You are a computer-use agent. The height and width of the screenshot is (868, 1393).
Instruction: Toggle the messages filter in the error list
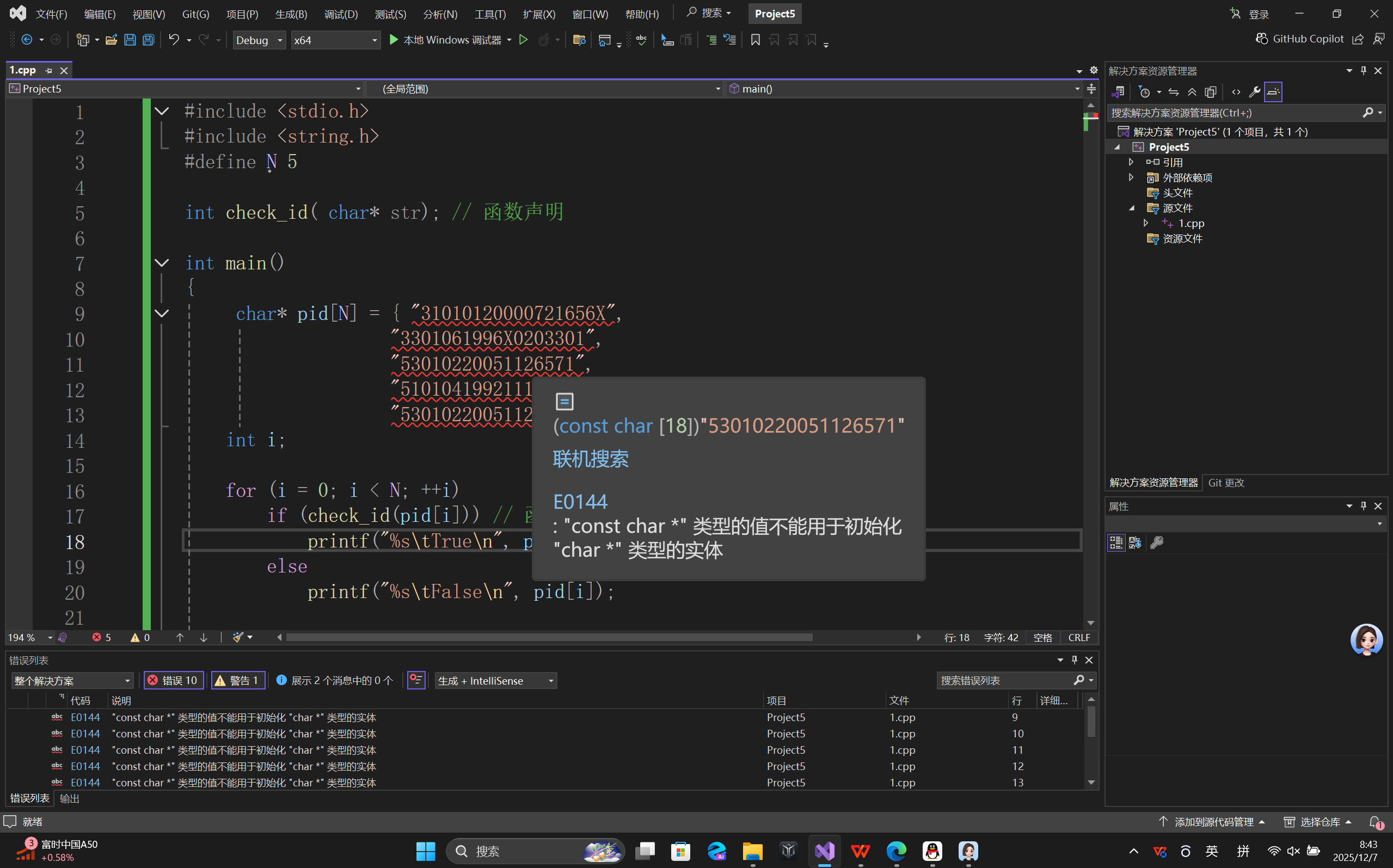(x=335, y=680)
